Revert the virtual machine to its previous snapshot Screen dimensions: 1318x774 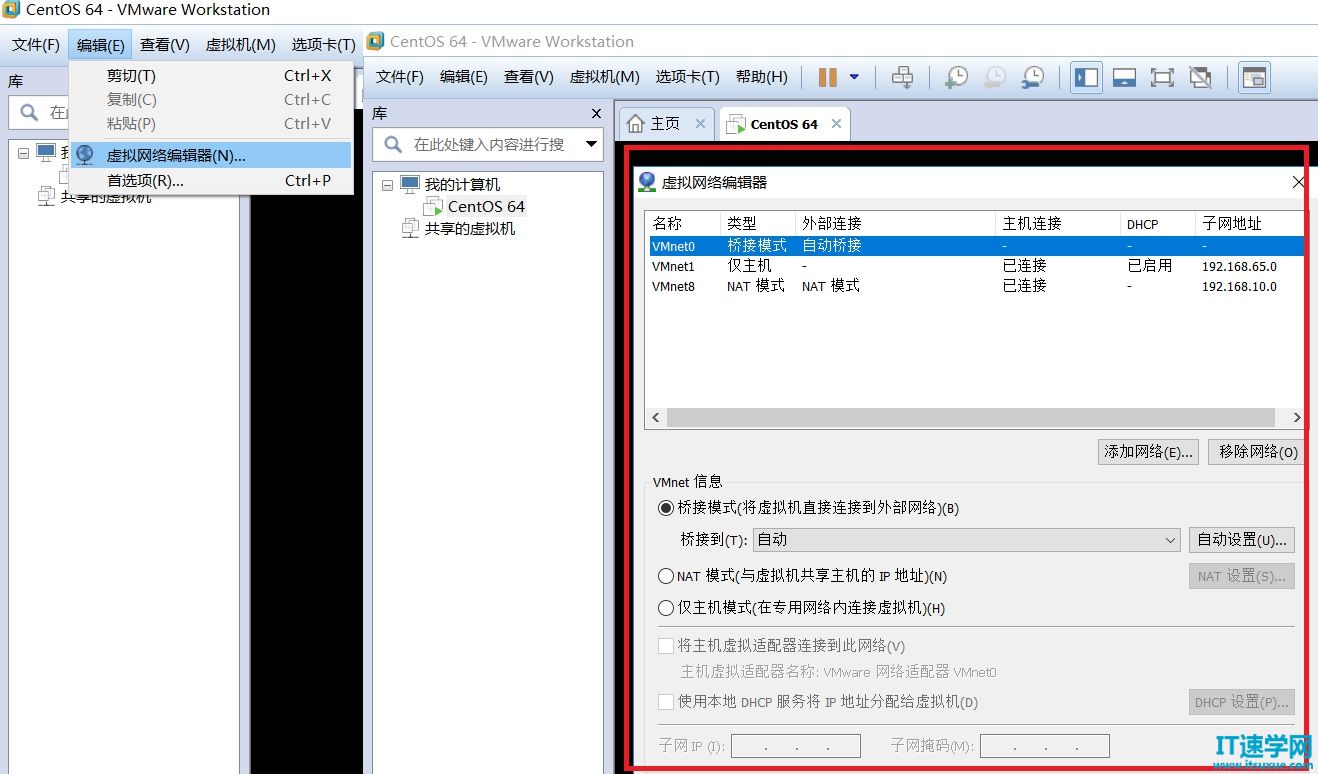[994, 77]
